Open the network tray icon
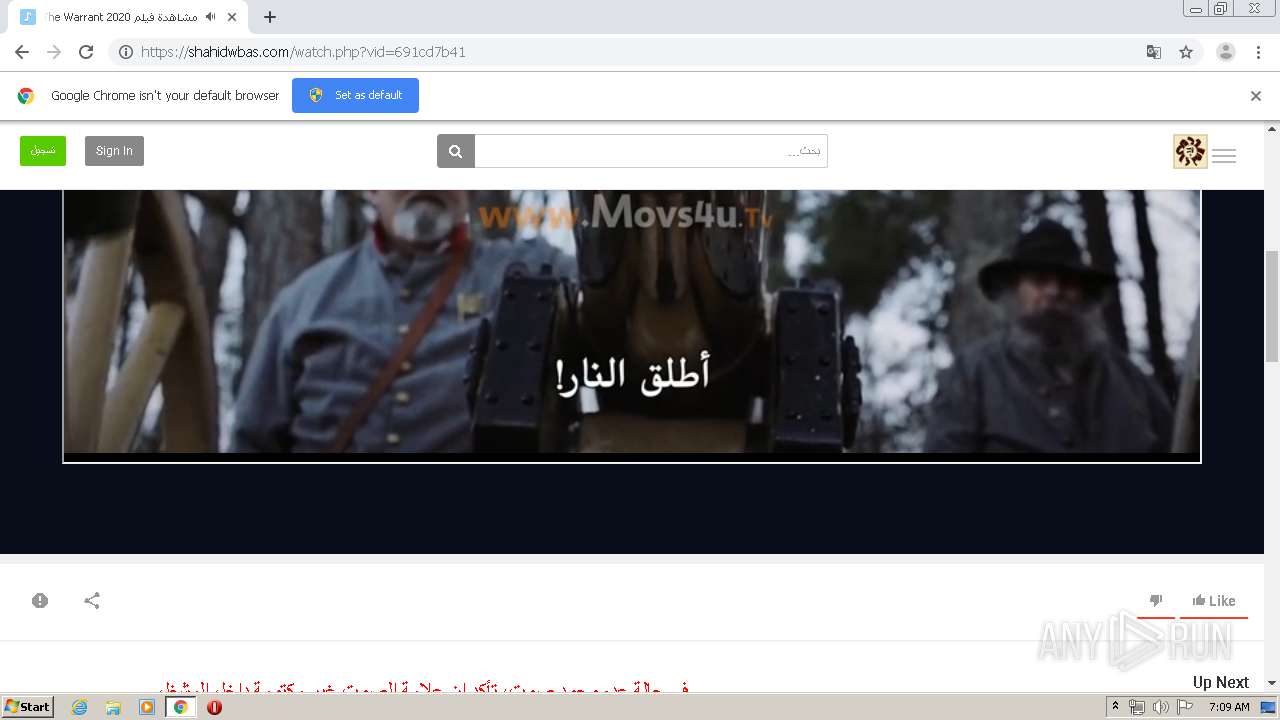Image resolution: width=1280 pixels, height=720 pixels. click(1137, 707)
